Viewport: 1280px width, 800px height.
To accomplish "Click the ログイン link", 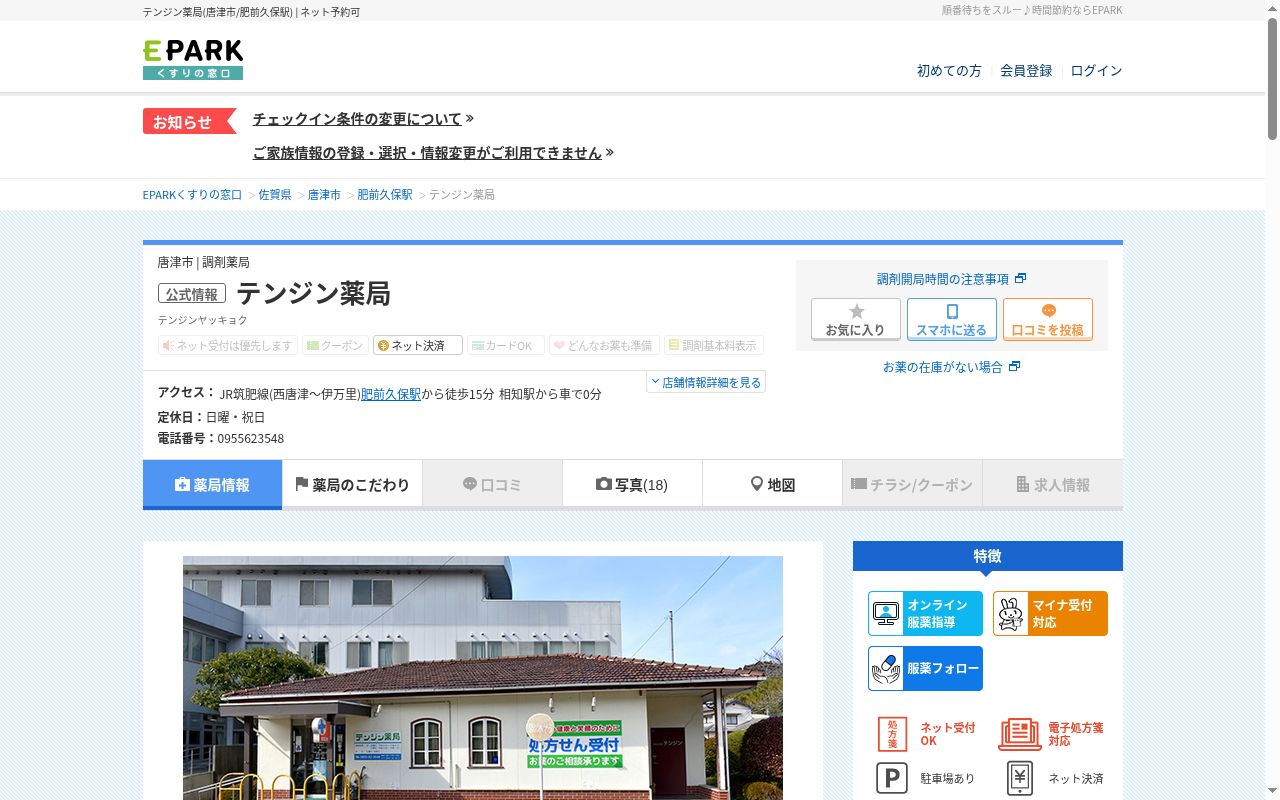I will [1096, 71].
